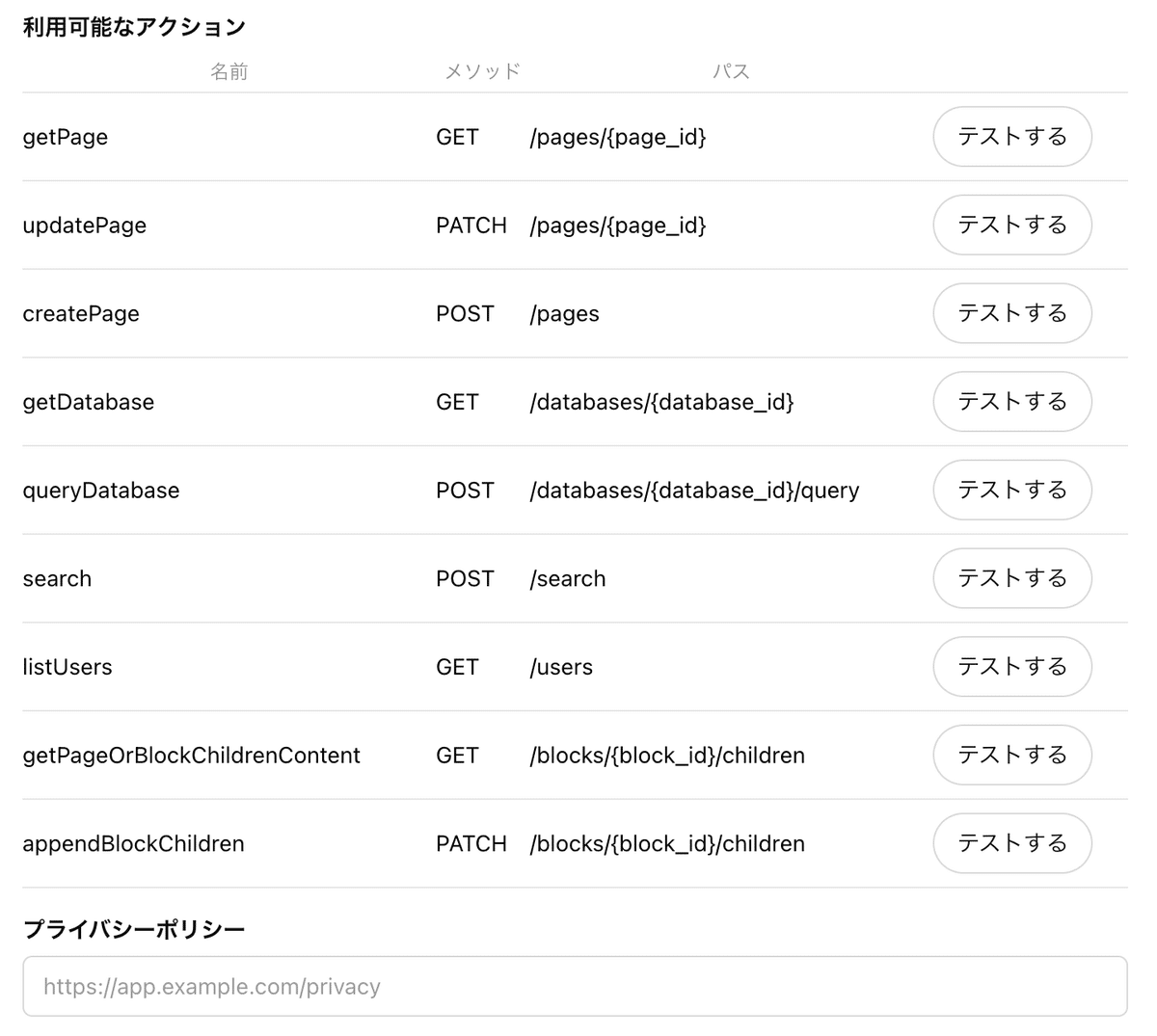Click テストする for queryDatabase
This screenshot has height=1036, width=1157.
[x=1011, y=490]
